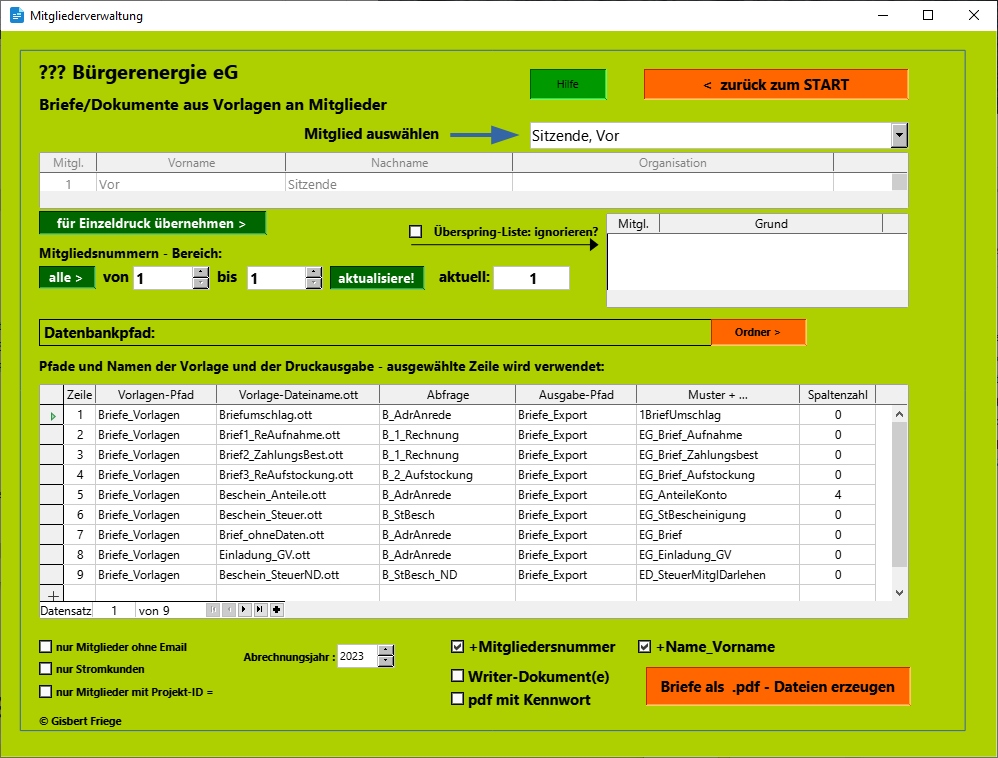Screen dimensions: 998x758
Task: Decrease the Abrechnungsjahr value
Action: coord(386,661)
